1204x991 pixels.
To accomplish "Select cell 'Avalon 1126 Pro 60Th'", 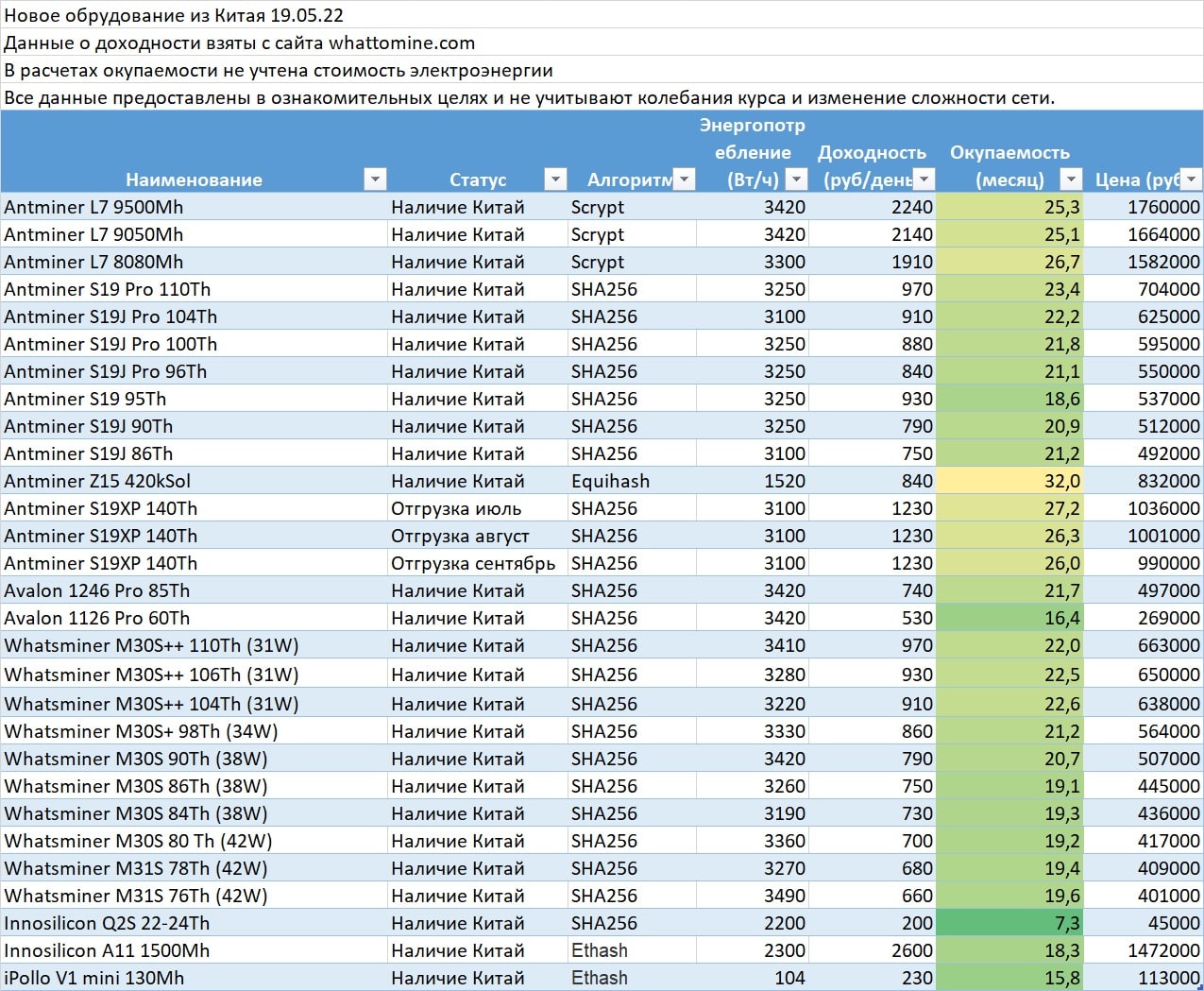I will 194,618.
